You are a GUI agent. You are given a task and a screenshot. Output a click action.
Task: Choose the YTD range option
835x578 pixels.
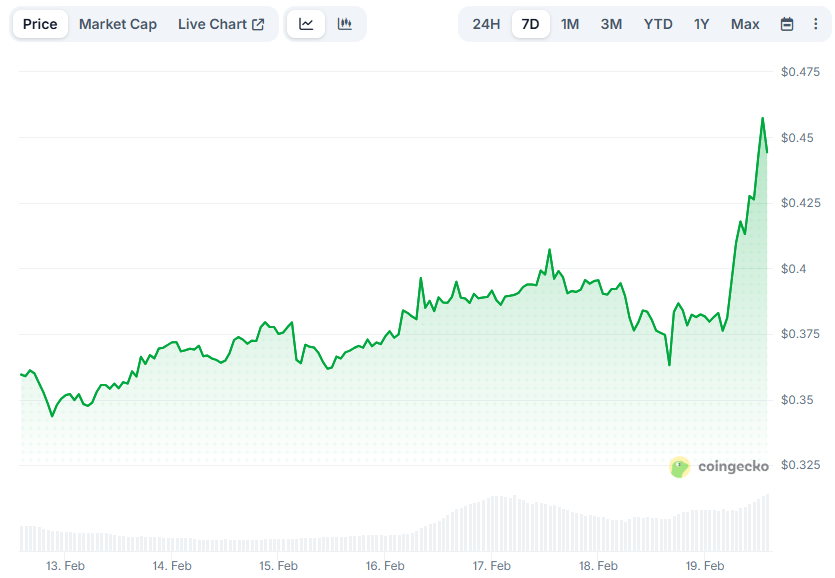[x=658, y=23]
